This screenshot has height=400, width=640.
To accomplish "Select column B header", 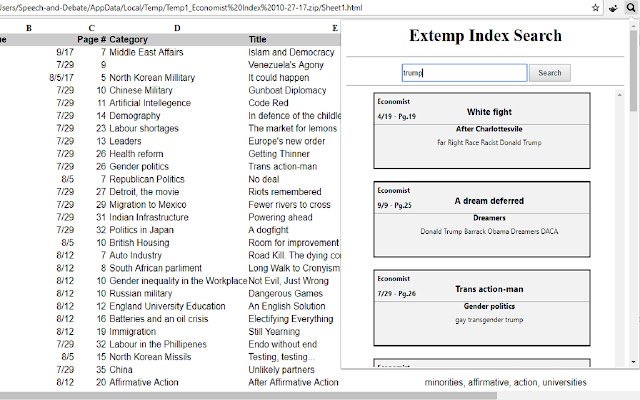I will 29,28.
